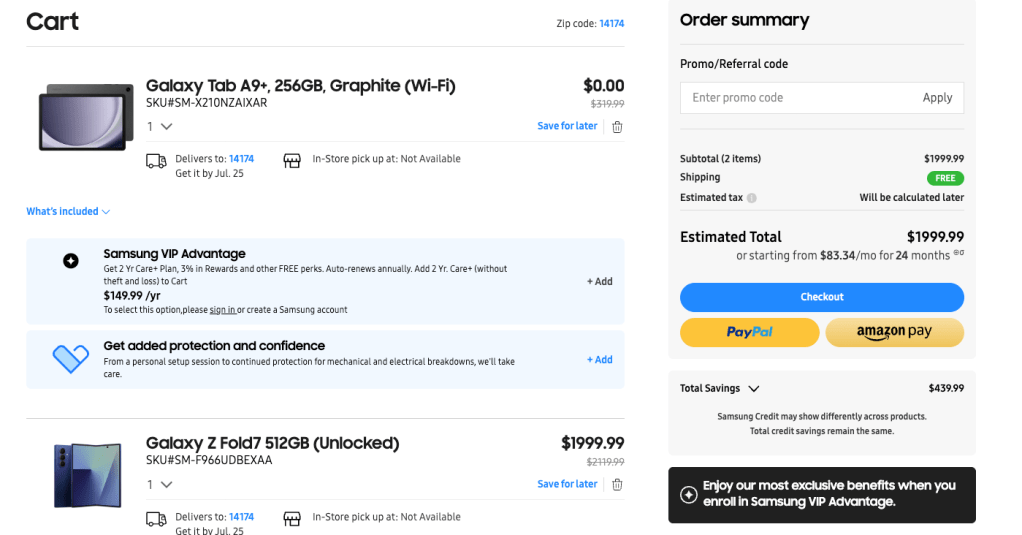Click the VIP Advantage banner star icon
The height and width of the screenshot is (535, 1022).
tap(688, 494)
